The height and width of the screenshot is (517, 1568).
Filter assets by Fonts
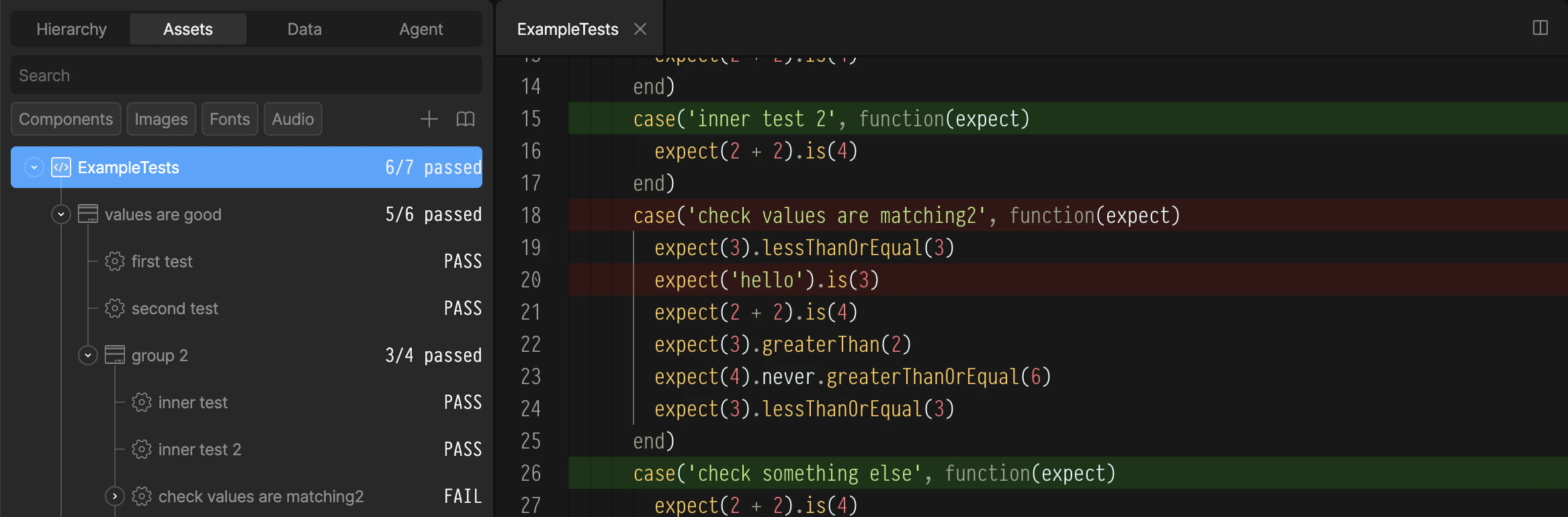[230, 119]
